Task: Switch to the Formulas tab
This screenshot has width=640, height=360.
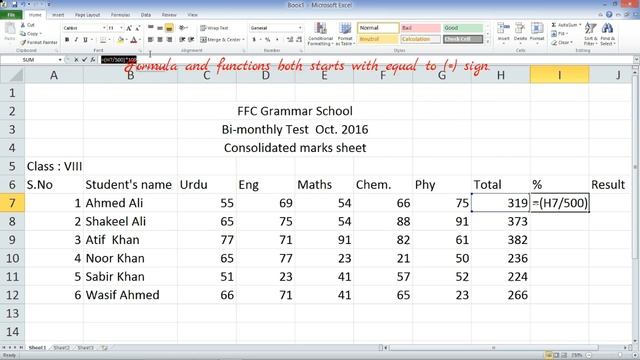Action: [x=120, y=15]
